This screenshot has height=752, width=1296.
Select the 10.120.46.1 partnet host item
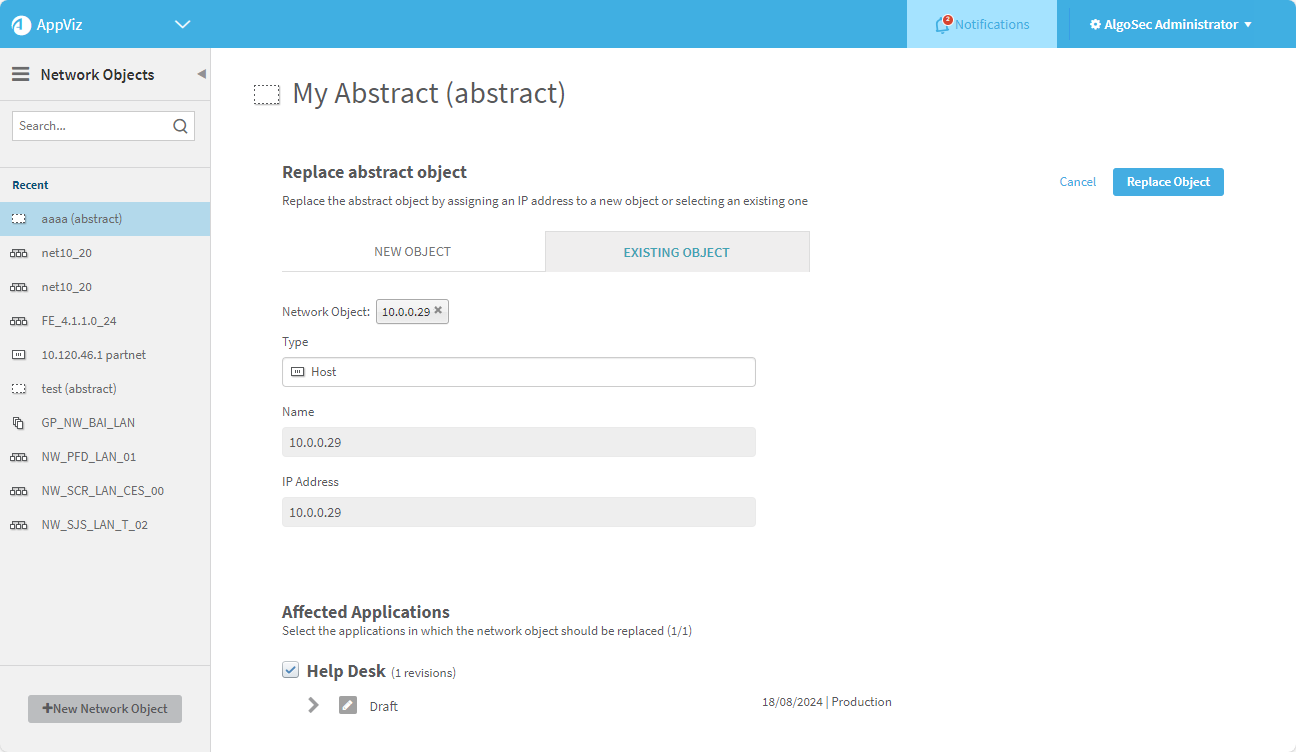94,355
